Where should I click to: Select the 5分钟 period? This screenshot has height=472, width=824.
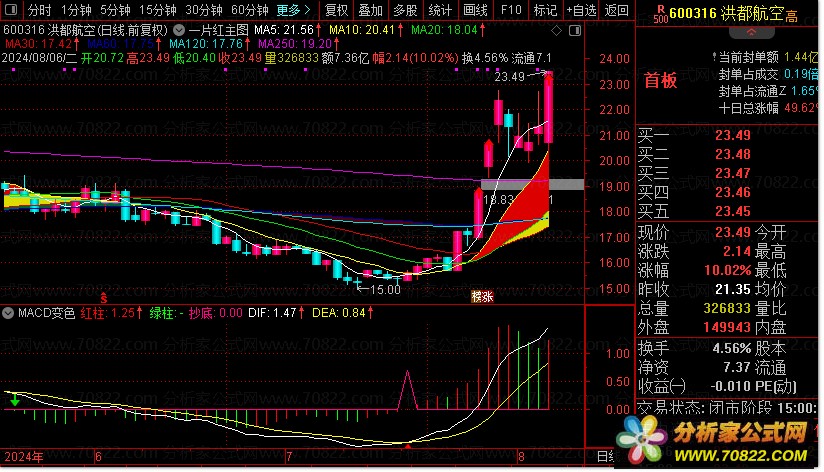115,10
